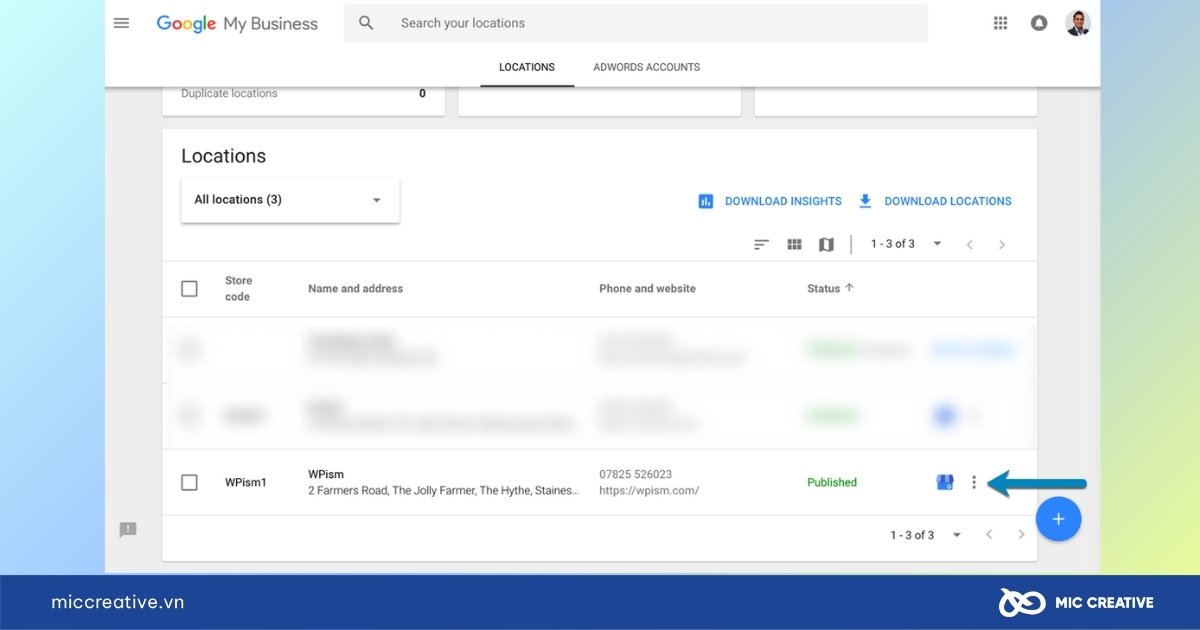This screenshot has width=1200, height=630.
Task: Open the user account avatar
Action: pos(1078,23)
